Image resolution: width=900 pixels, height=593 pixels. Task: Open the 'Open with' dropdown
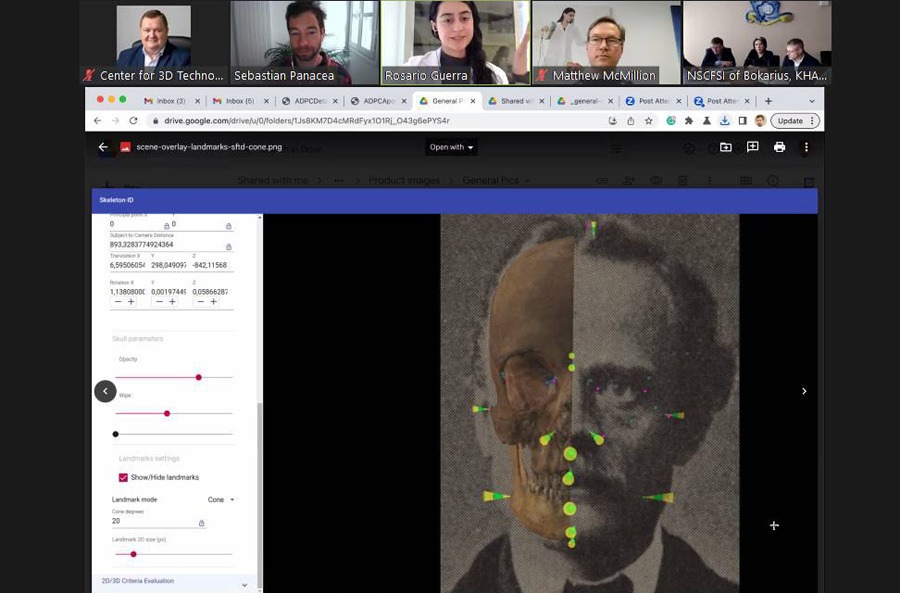[x=451, y=147]
